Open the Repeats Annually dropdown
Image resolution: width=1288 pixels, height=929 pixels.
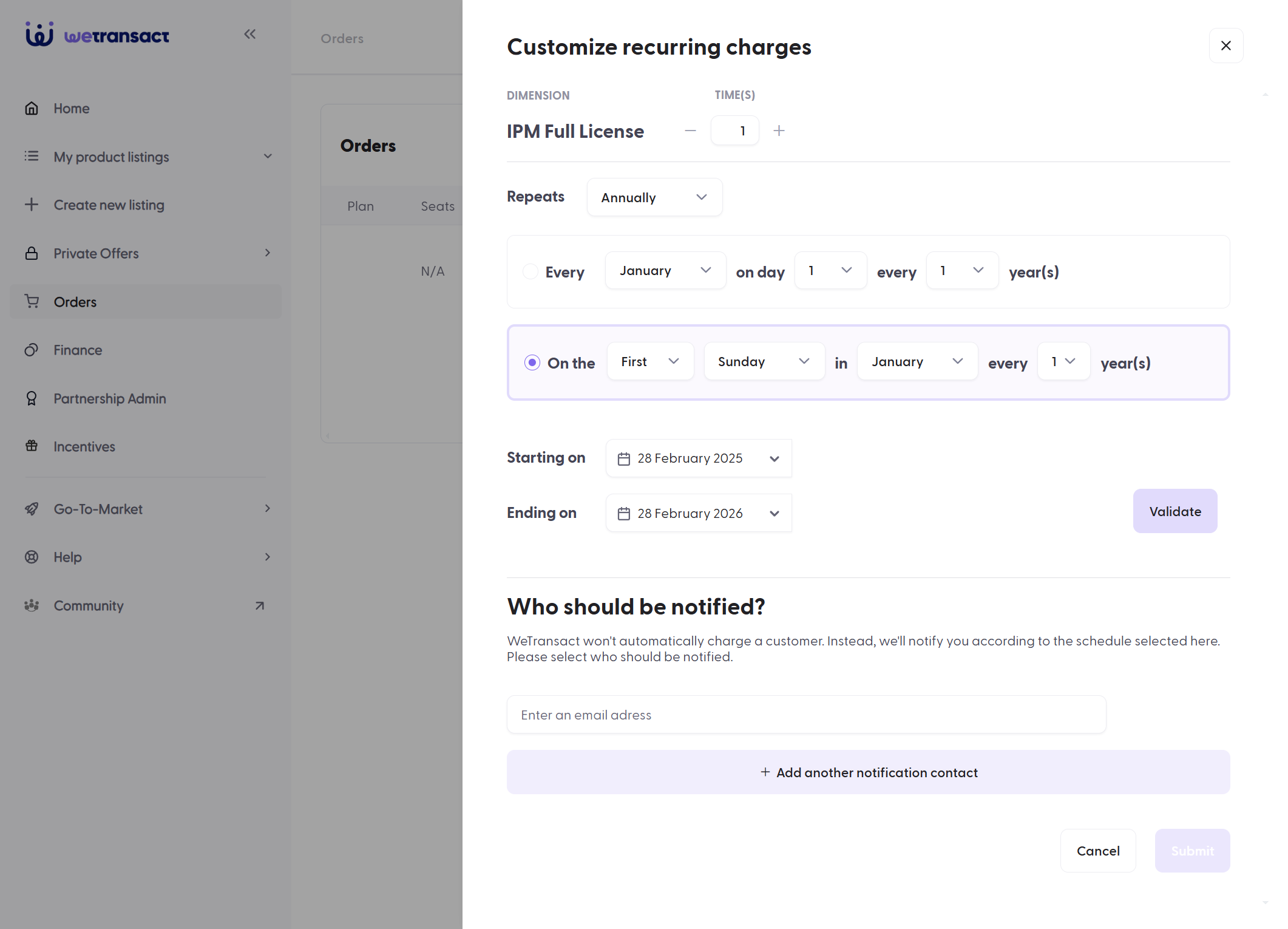coord(654,197)
